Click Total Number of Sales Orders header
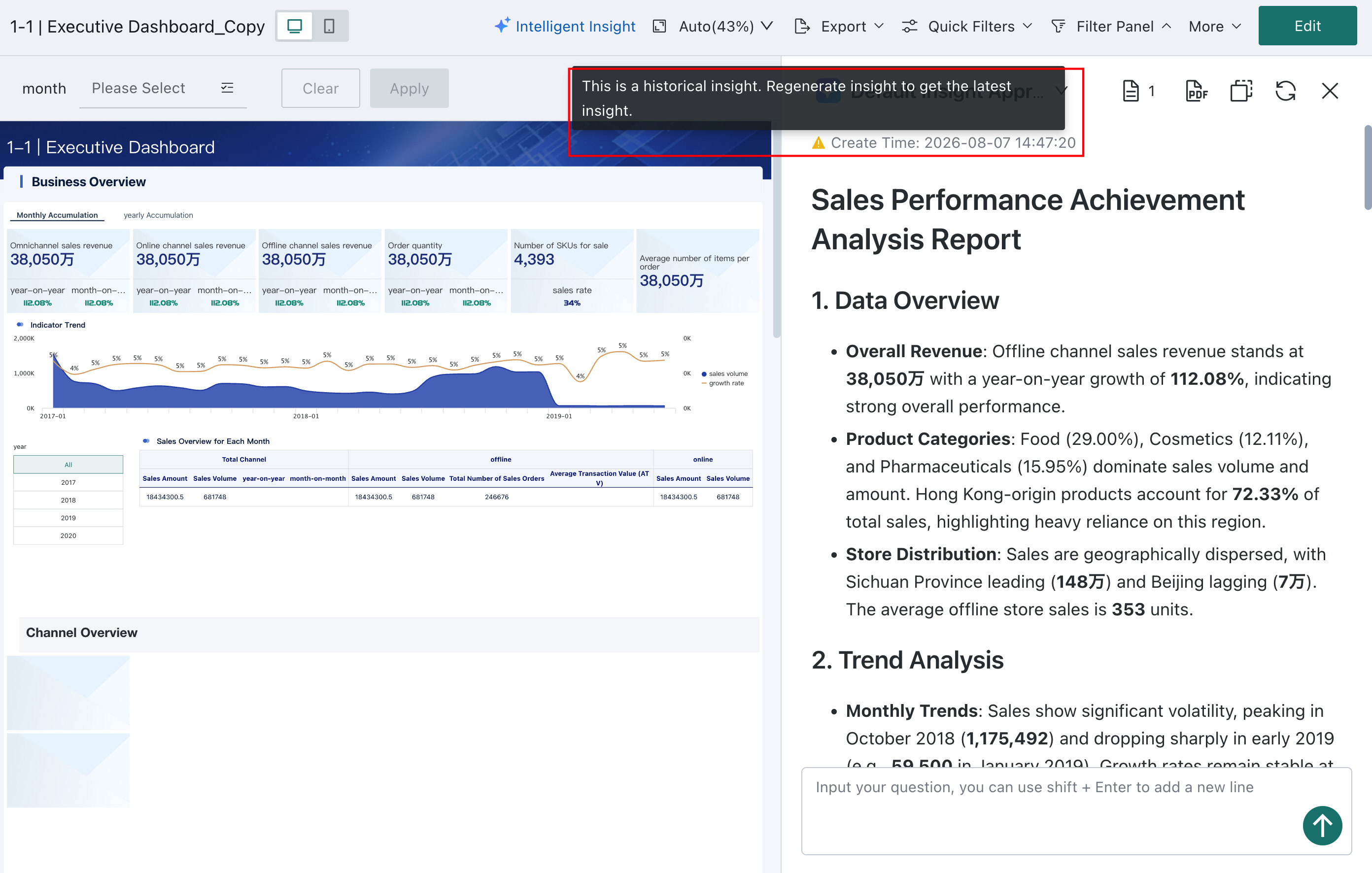The image size is (1372, 873). tap(497, 478)
